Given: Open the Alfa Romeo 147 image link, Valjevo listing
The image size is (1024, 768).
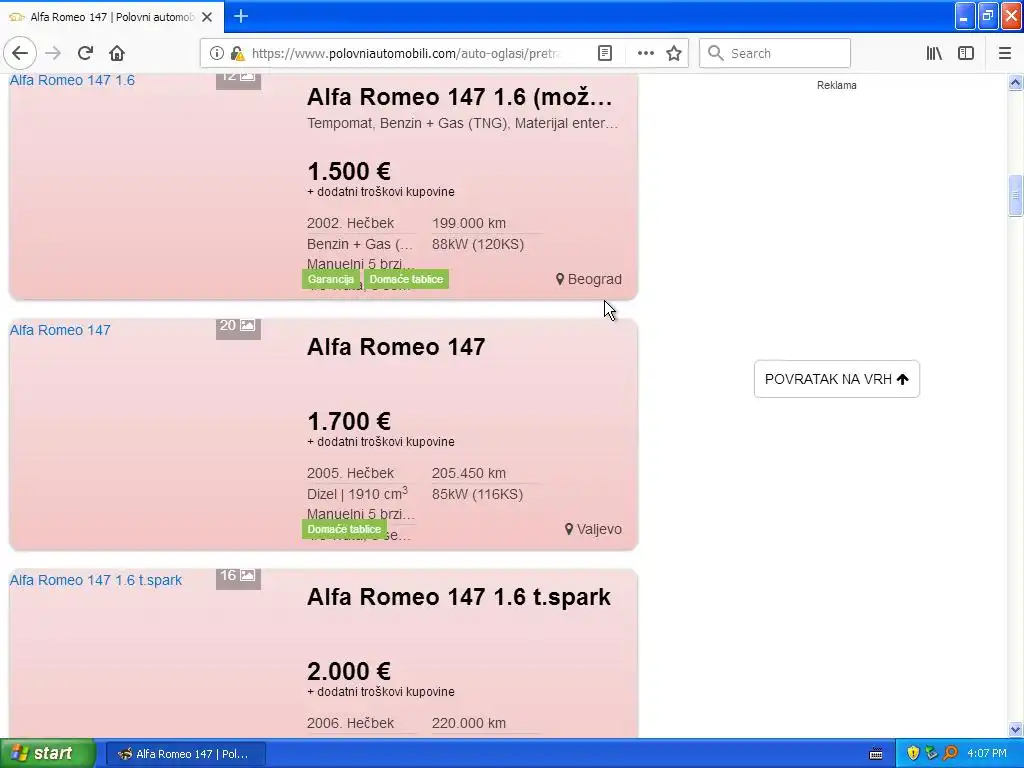Looking at the screenshot, I should coord(60,330).
